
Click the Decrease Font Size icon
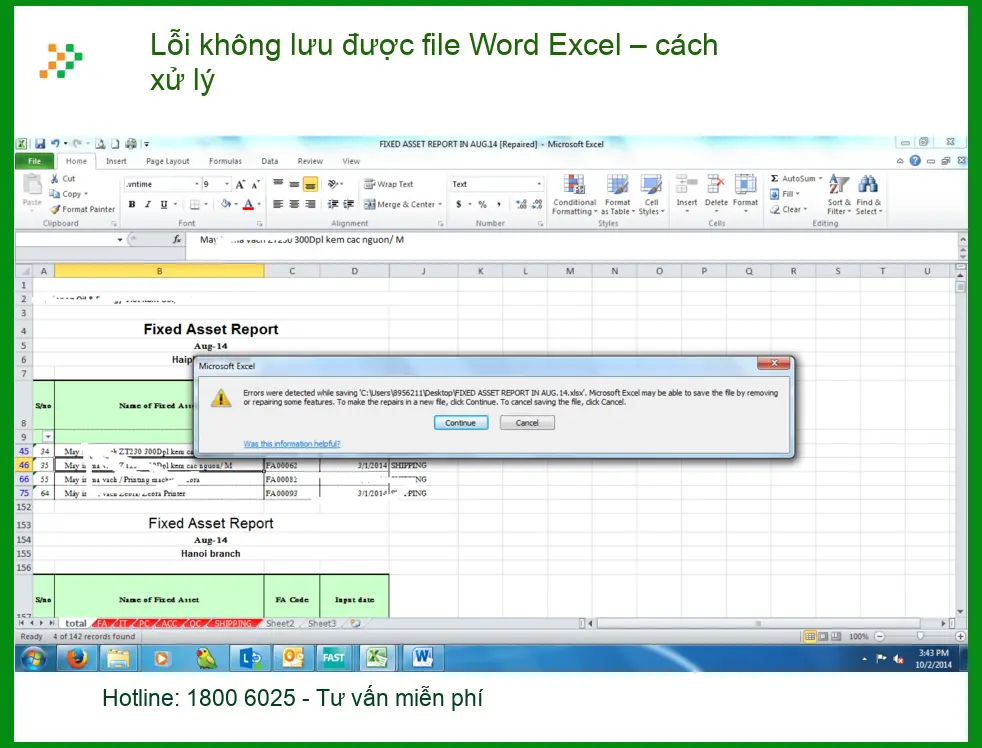point(256,184)
